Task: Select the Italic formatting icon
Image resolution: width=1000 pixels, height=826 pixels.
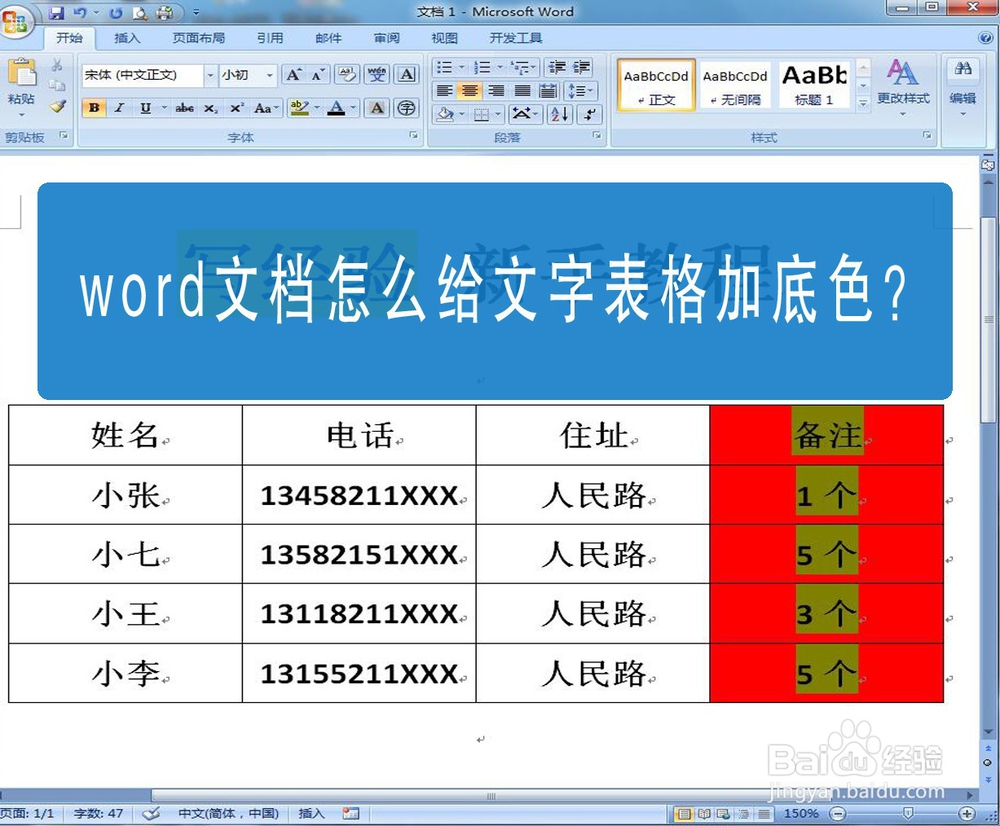Action: (x=120, y=107)
